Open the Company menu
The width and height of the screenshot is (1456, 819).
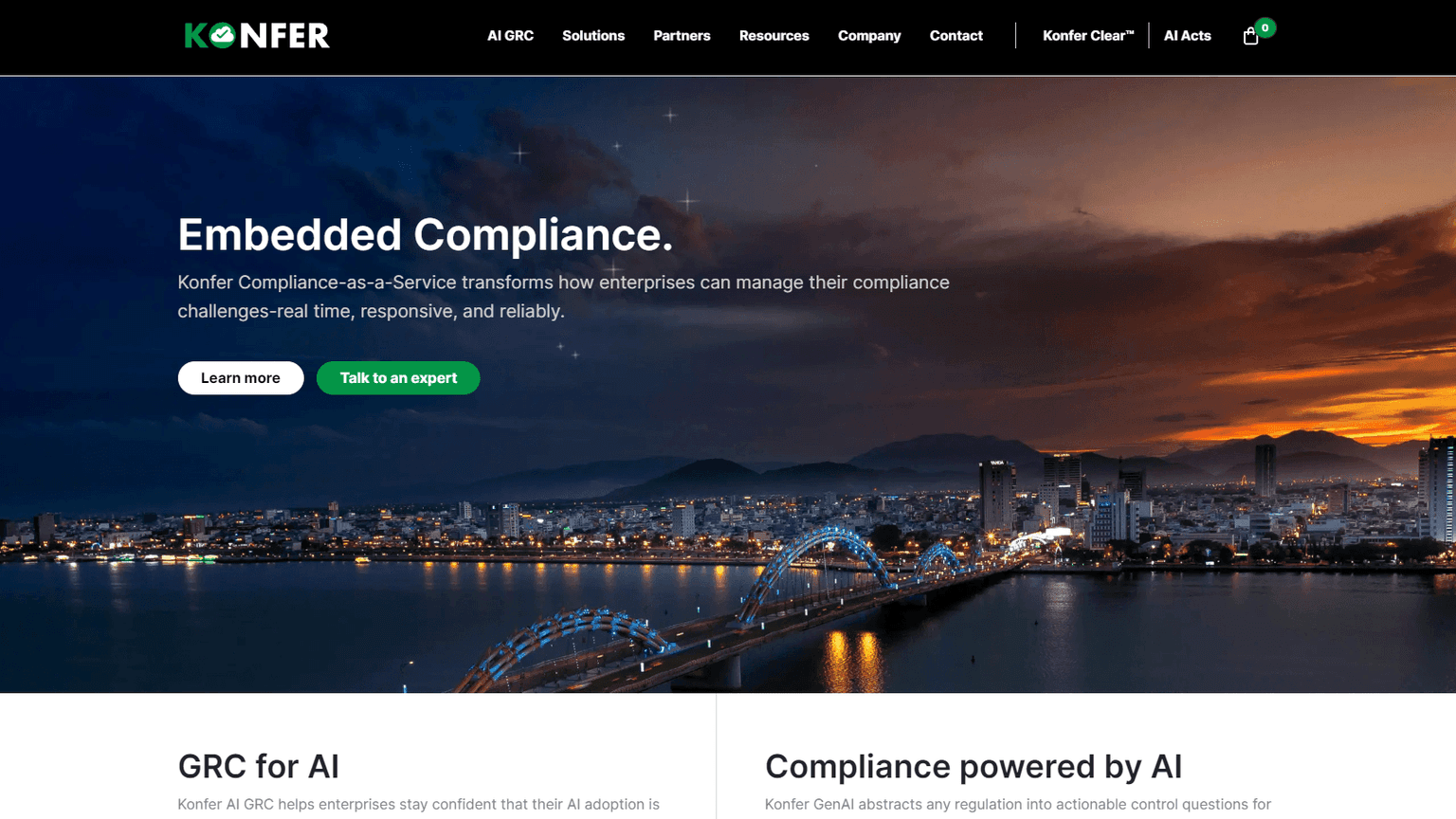pyautogui.click(x=869, y=36)
